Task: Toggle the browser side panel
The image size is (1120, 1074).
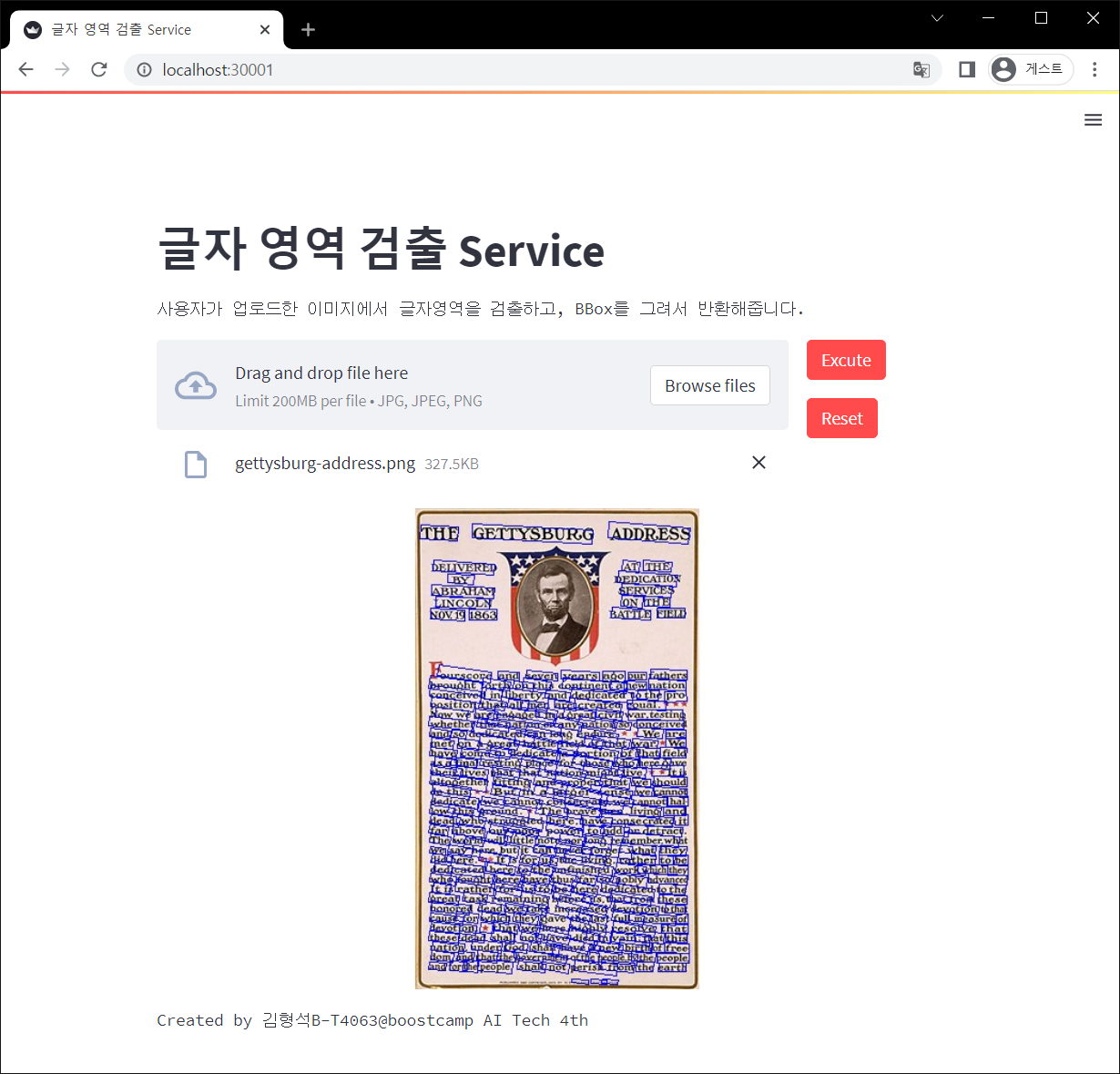Action: pyautogui.click(x=967, y=70)
